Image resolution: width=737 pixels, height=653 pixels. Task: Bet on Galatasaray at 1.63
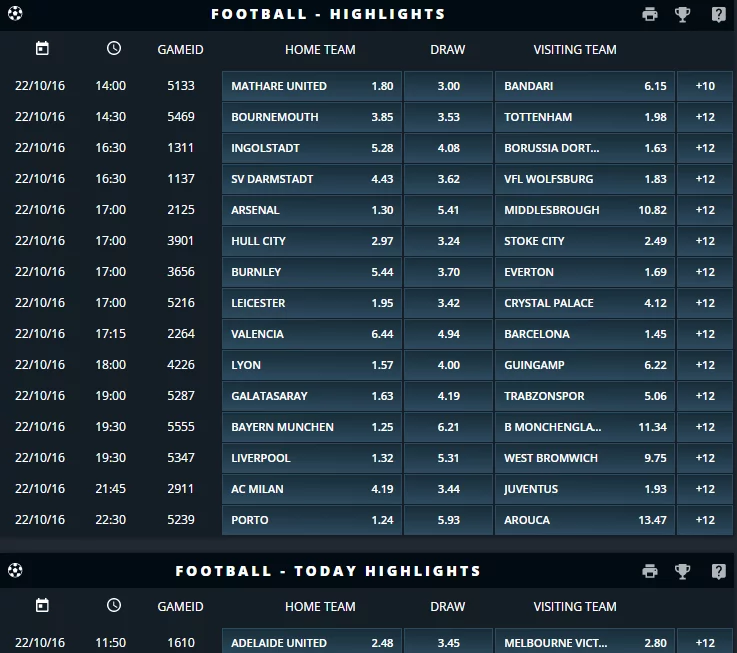point(312,396)
